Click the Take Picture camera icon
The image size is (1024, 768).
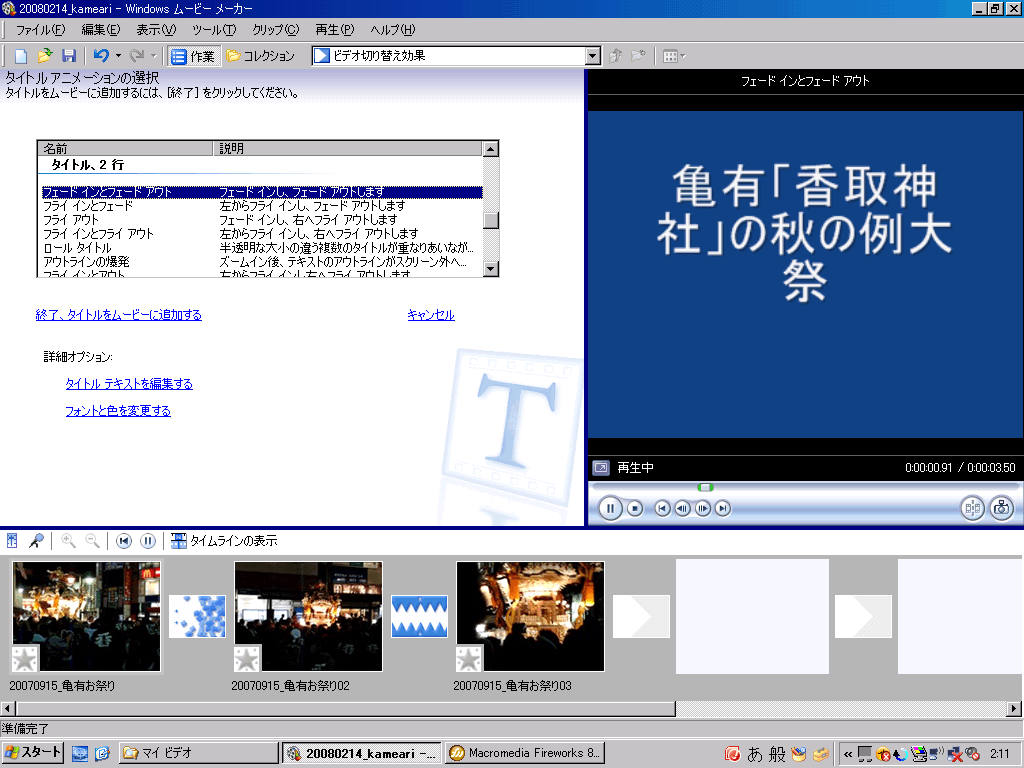[x=1001, y=508]
